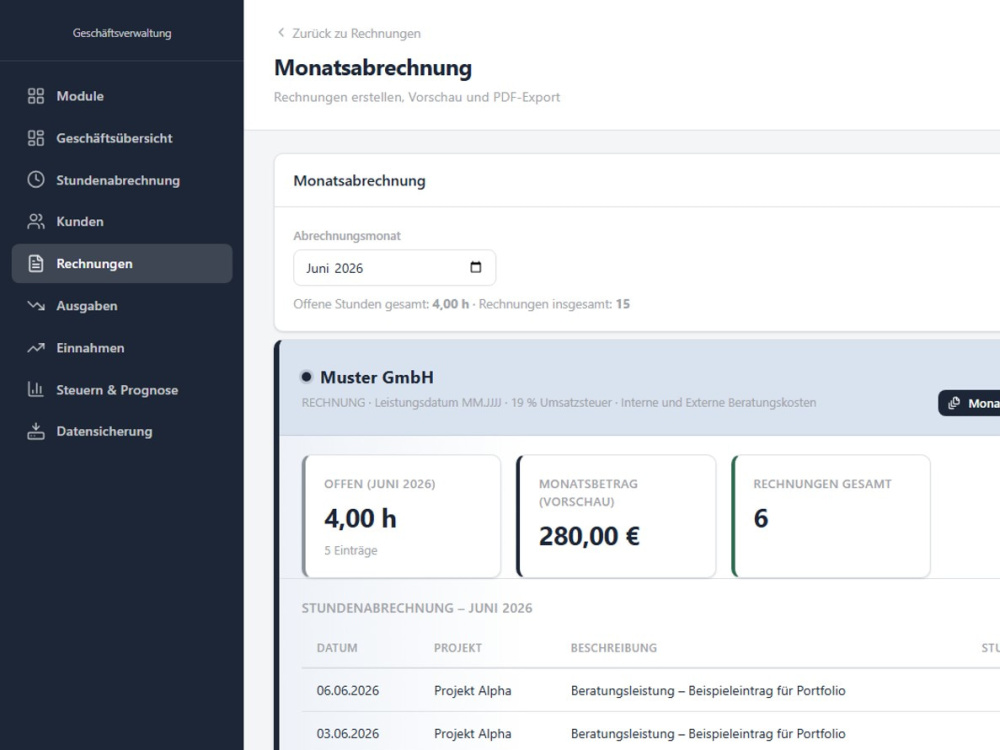
Task: Click the date 03.06.2026 in table
Action: pyautogui.click(x=348, y=733)
